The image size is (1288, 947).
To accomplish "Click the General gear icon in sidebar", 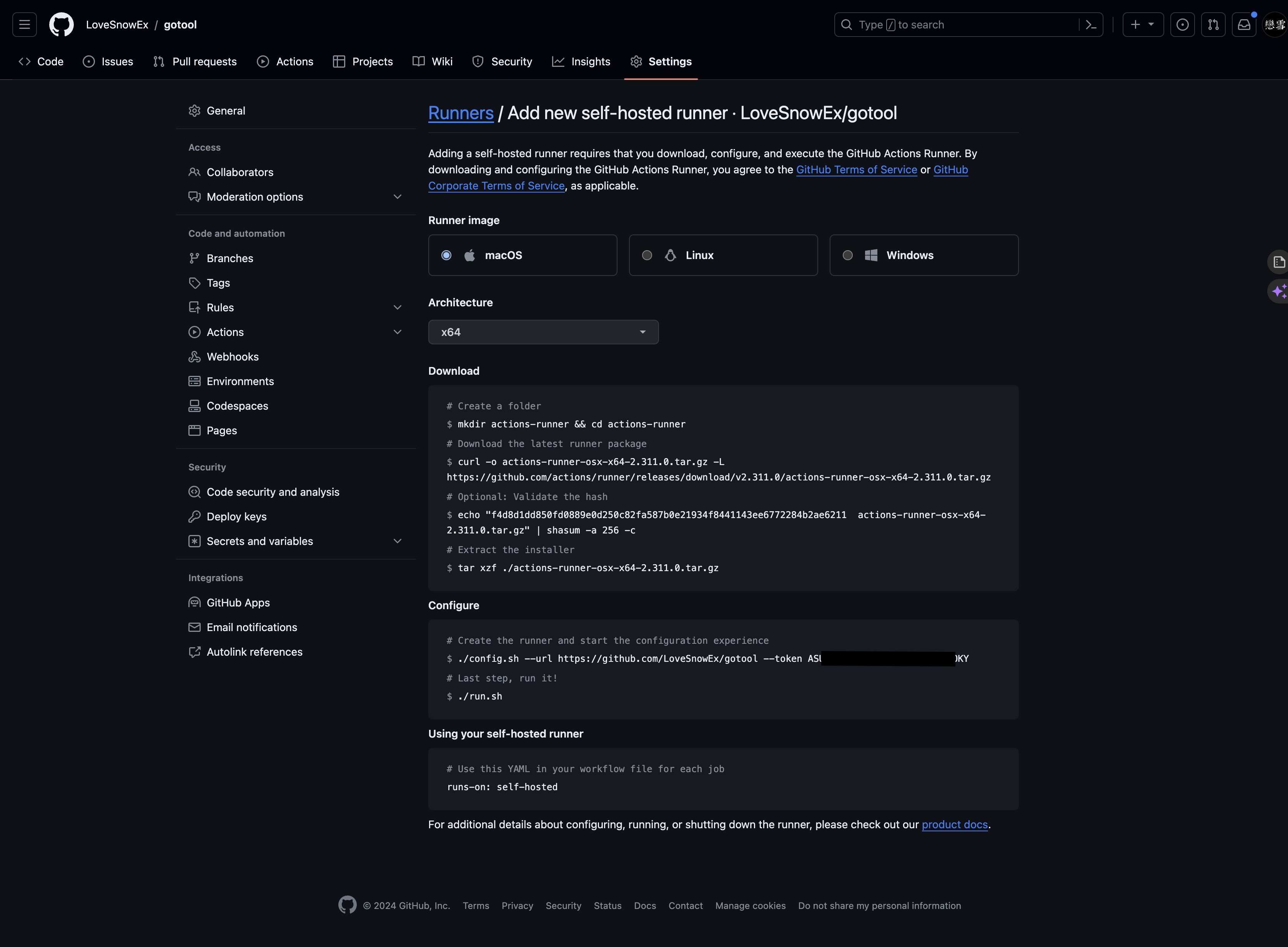I will 195,111.
